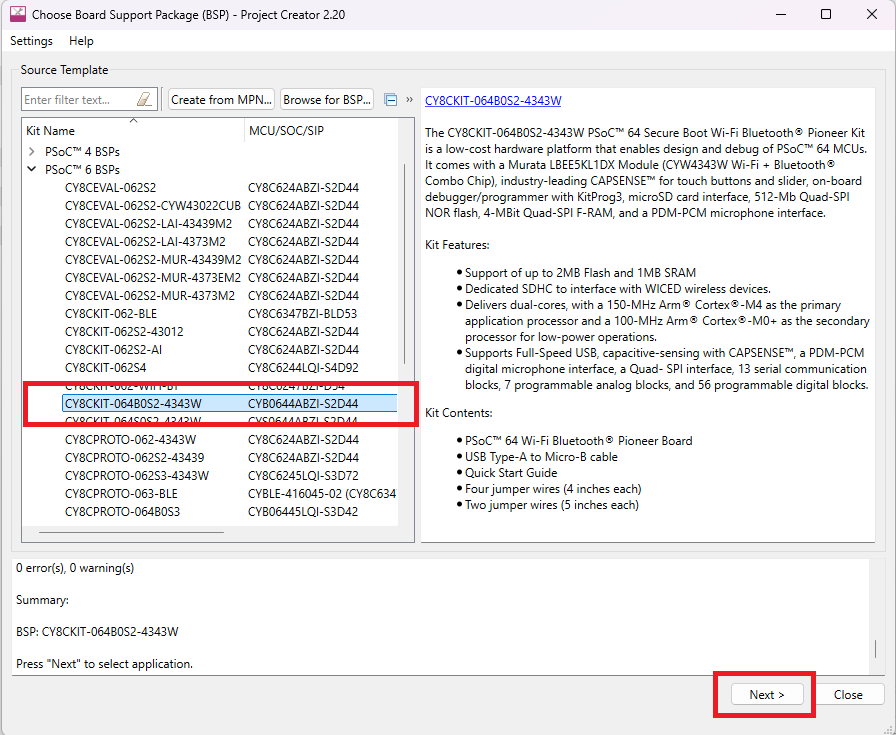Click the 'Kit Contents:' heading
This screenshot has height=735, width=896.
[459, 413]
